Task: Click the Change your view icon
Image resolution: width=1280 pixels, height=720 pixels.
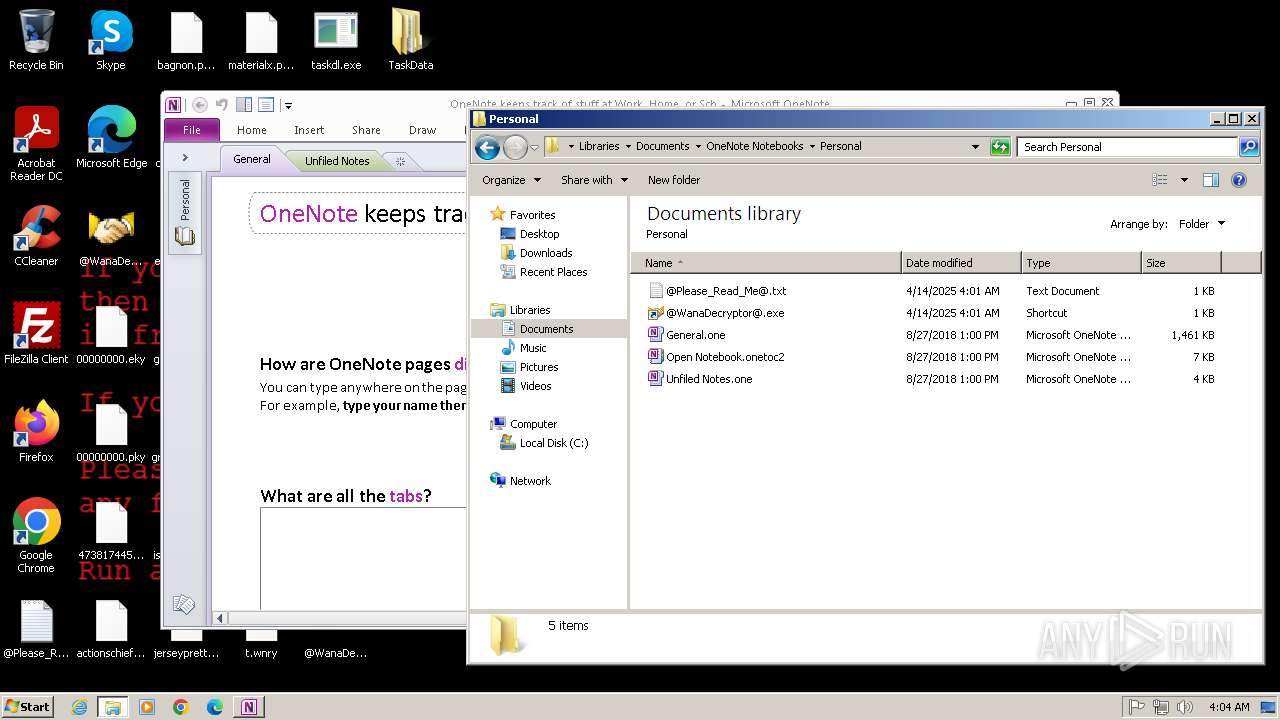Action: (1160, 180)
